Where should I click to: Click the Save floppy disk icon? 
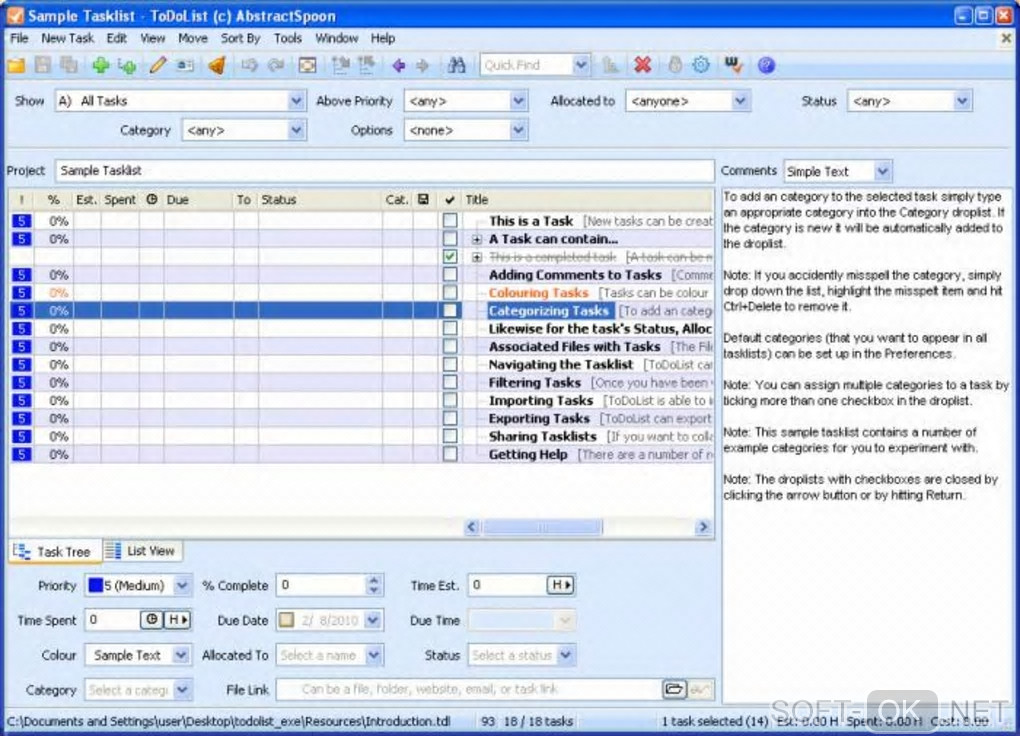click(43, 65)
